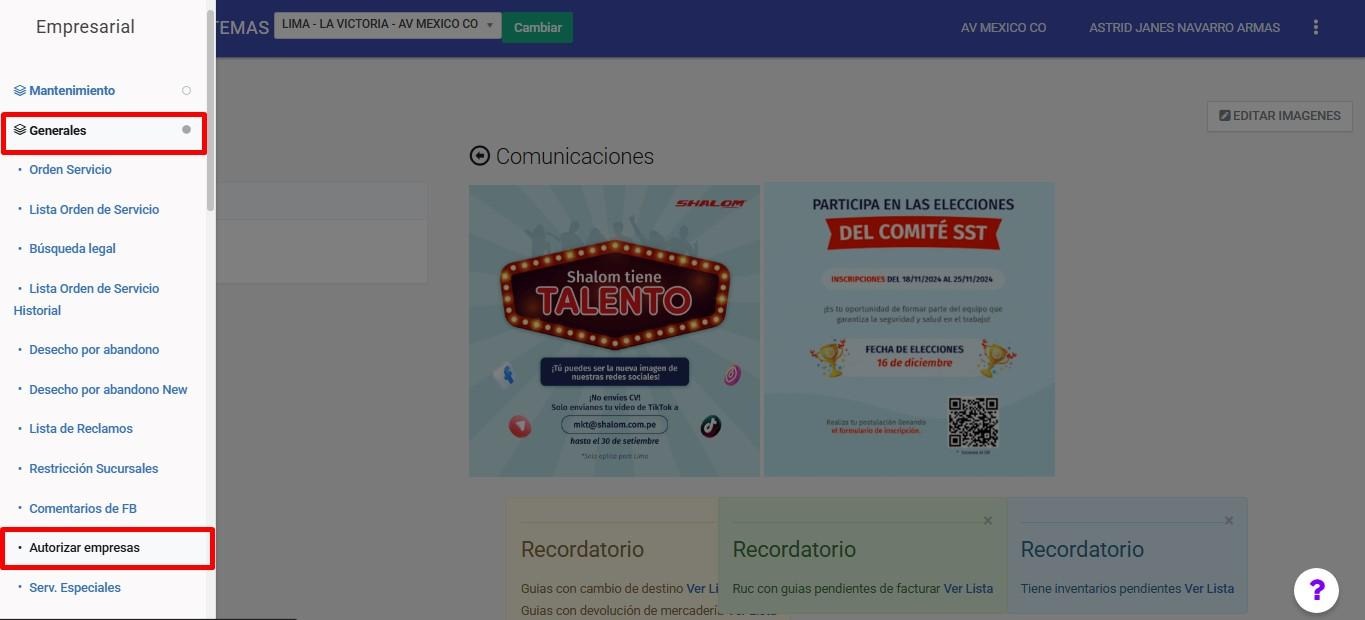Click the sidebar vertical scrollbar

[x=210, y=110]
